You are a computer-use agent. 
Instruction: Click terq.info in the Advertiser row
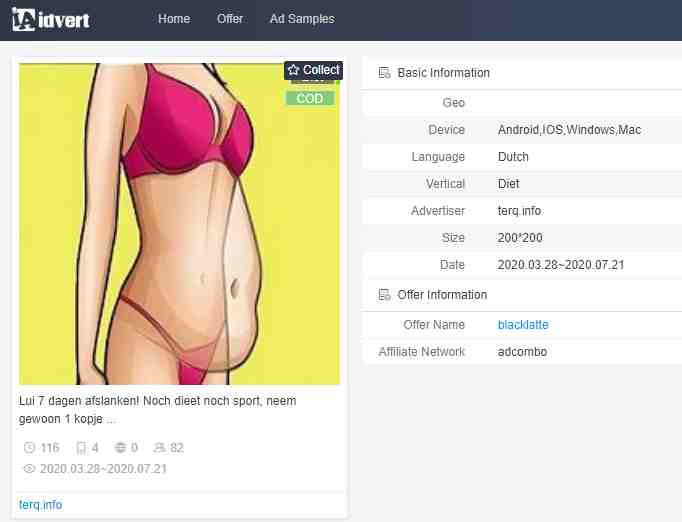tap(520, 211)
